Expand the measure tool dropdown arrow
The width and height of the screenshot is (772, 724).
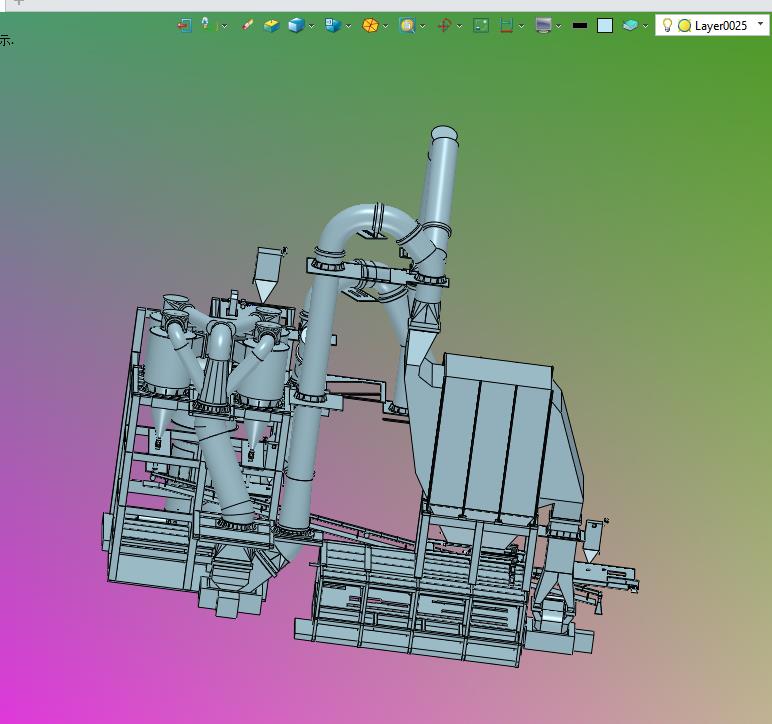(521, 26)
